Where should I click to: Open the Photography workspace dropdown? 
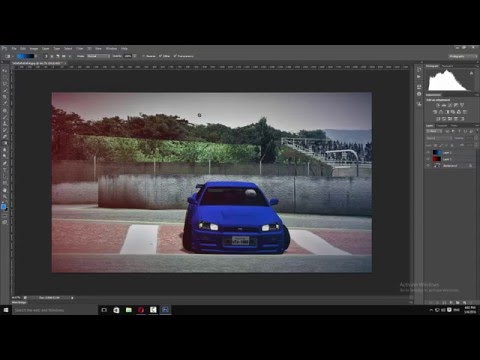tap(463, 56)
